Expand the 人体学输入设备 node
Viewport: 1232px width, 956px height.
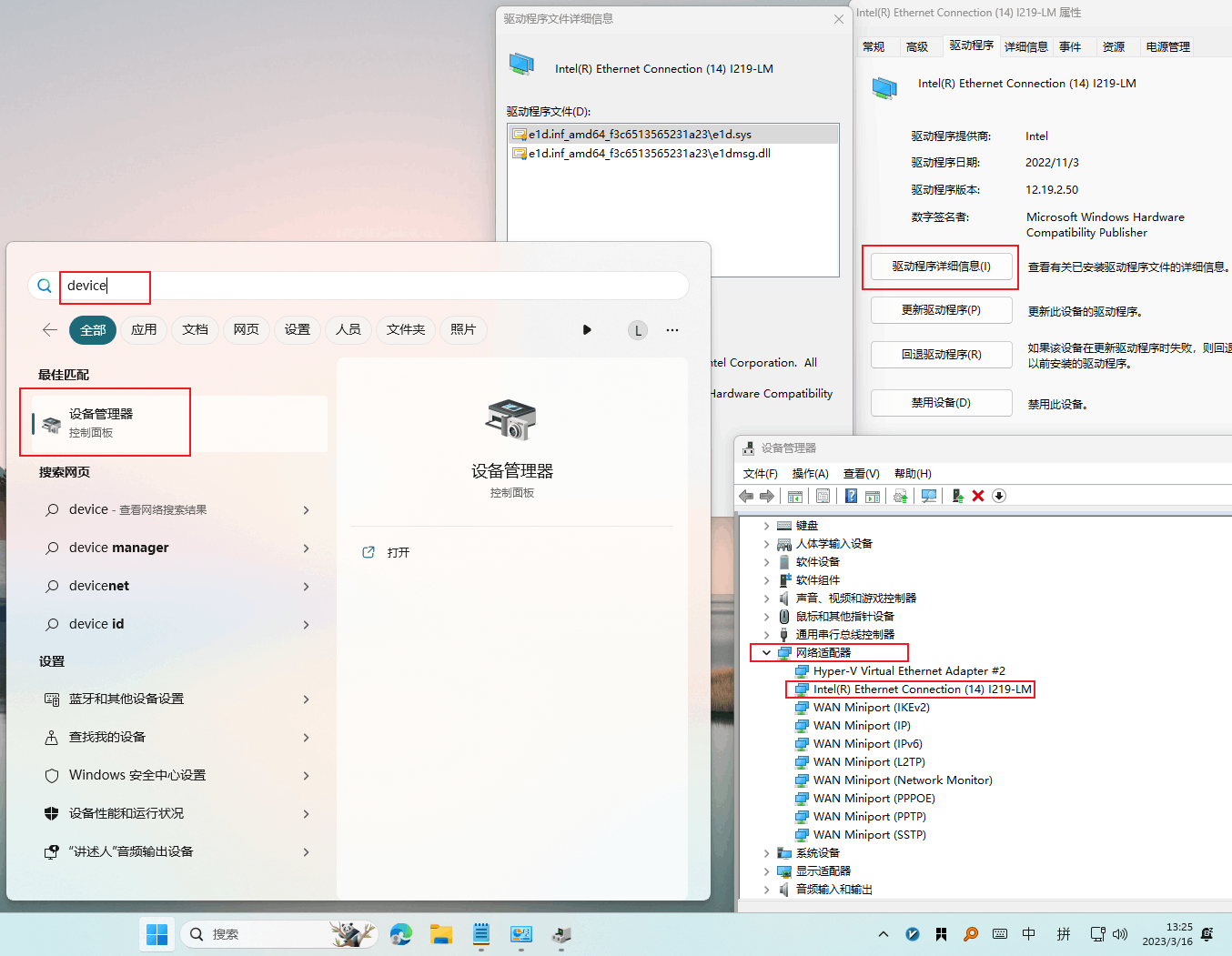coord(766,544)
